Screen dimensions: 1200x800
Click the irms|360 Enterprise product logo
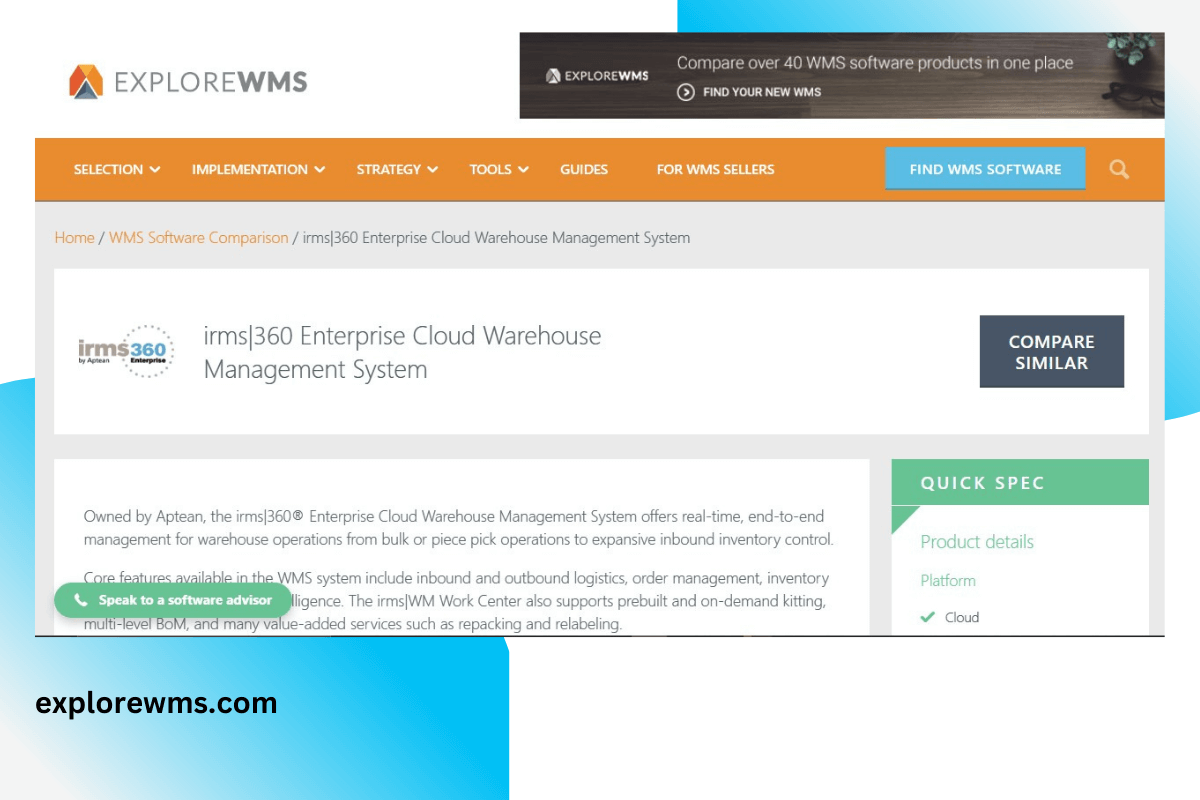tap(126, 351)
